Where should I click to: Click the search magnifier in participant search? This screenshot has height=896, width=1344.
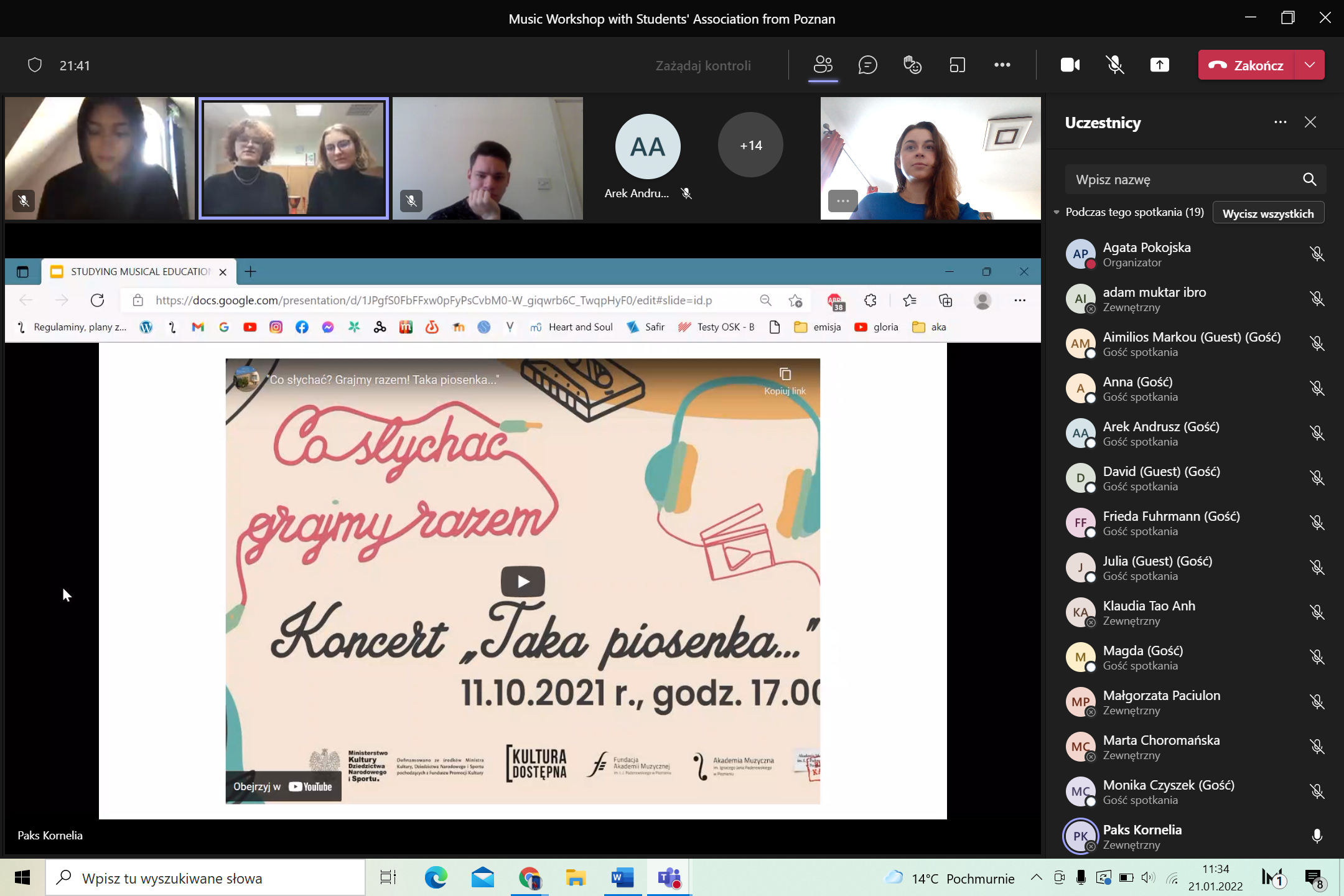tap(1309, 180)
